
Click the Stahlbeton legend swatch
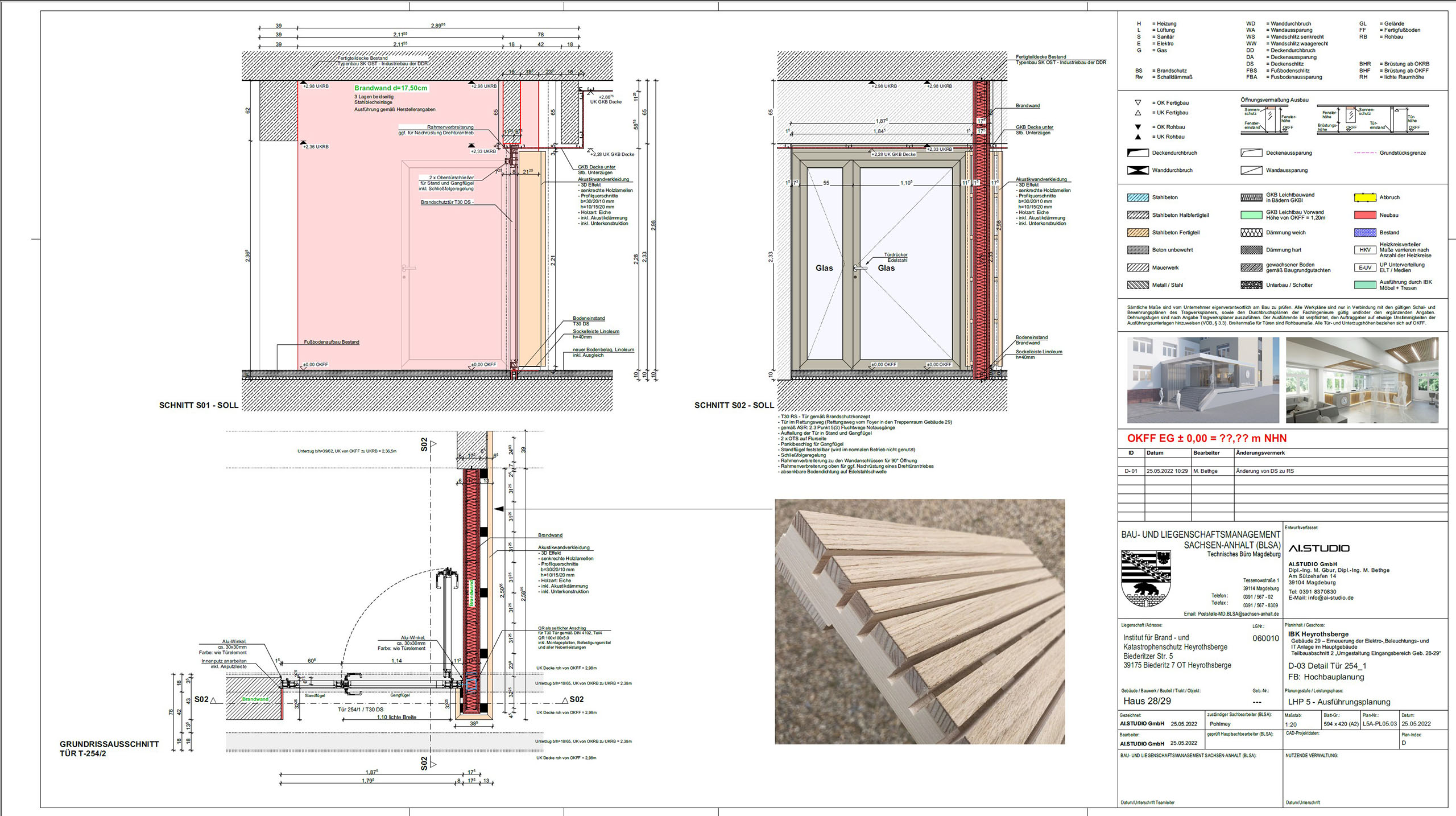(1137, 197)
